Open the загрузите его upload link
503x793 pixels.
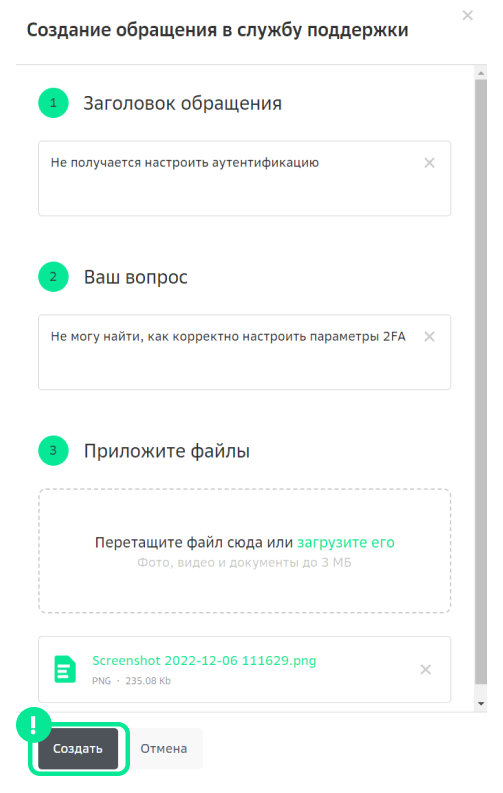[x=346, y=542]
